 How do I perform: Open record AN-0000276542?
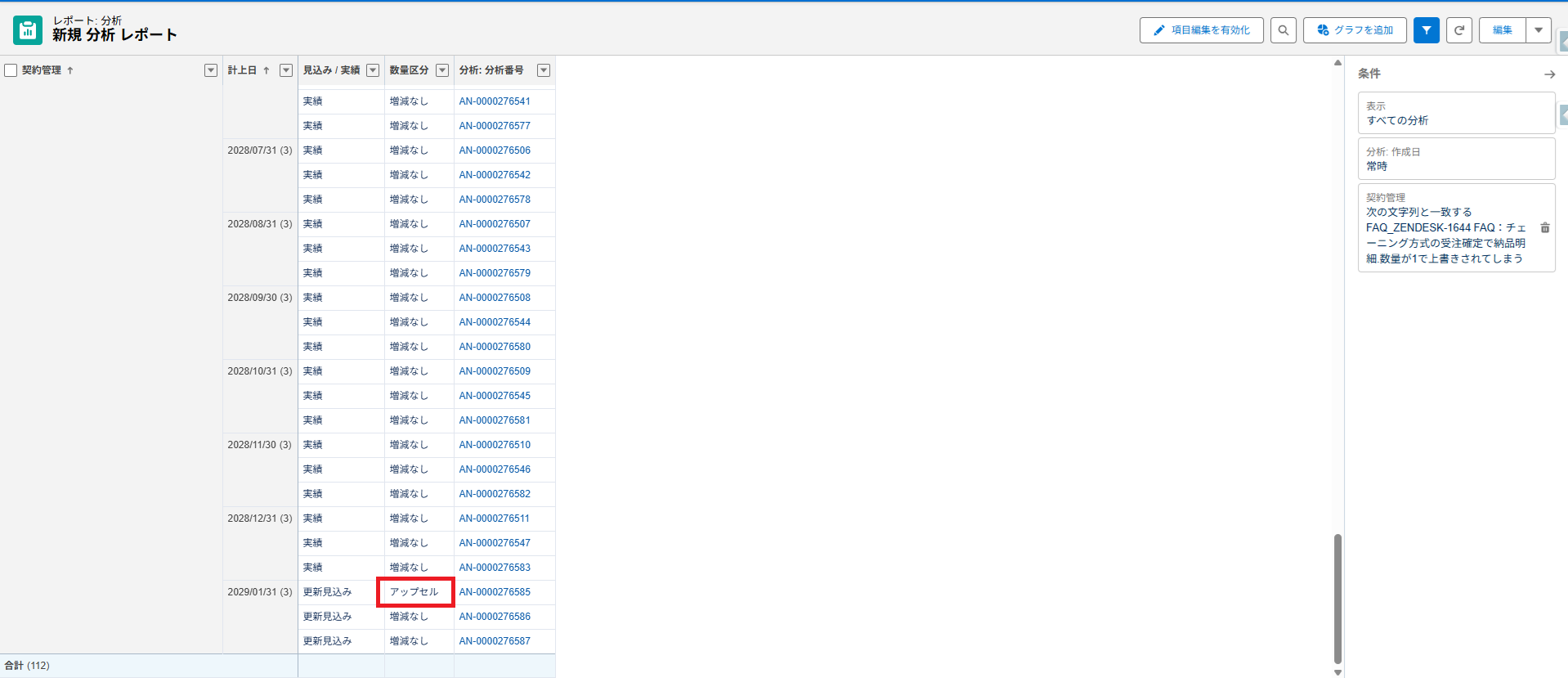click(x=495, y=175)
